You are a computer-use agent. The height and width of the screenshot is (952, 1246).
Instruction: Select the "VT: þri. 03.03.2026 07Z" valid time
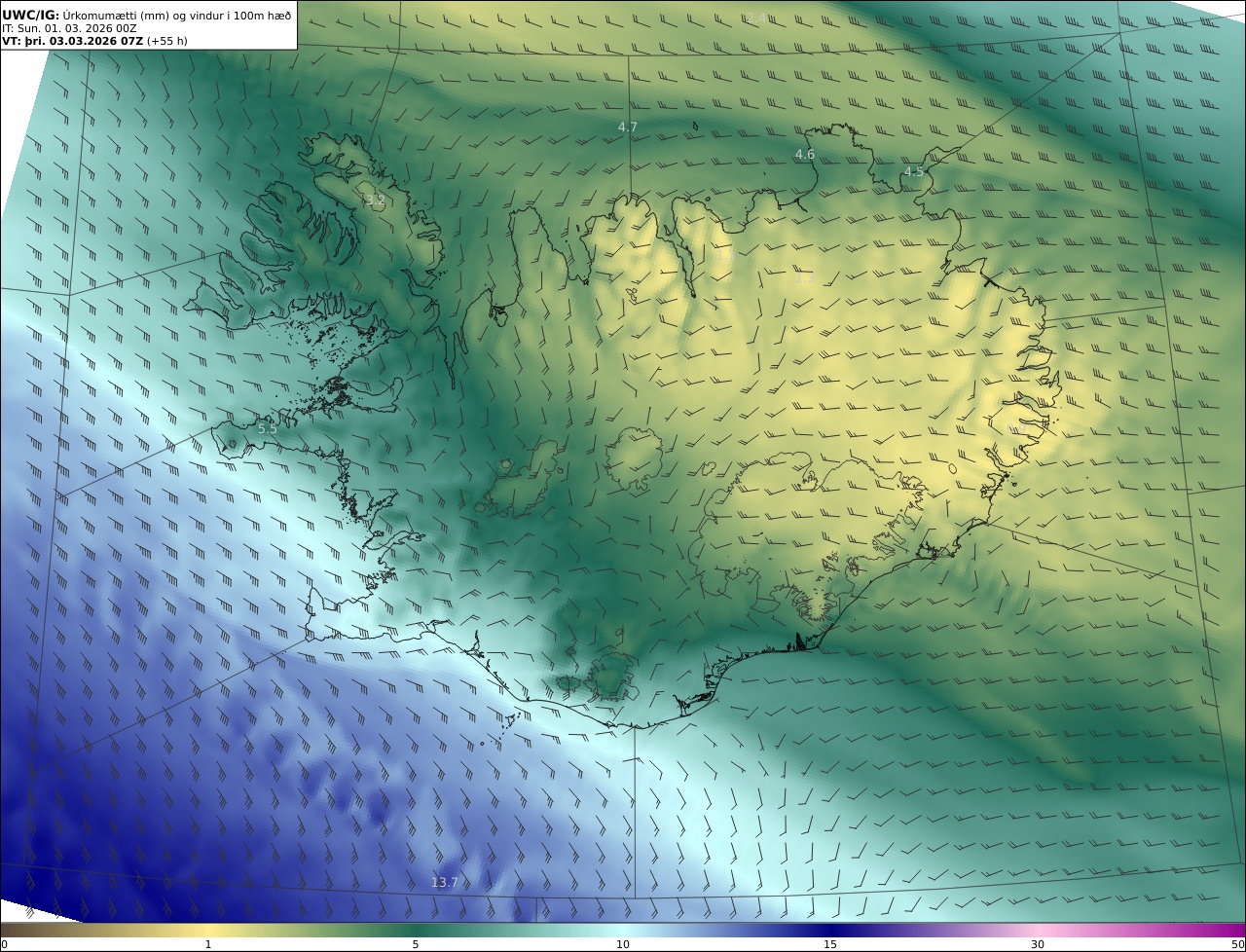coord(72,41)
